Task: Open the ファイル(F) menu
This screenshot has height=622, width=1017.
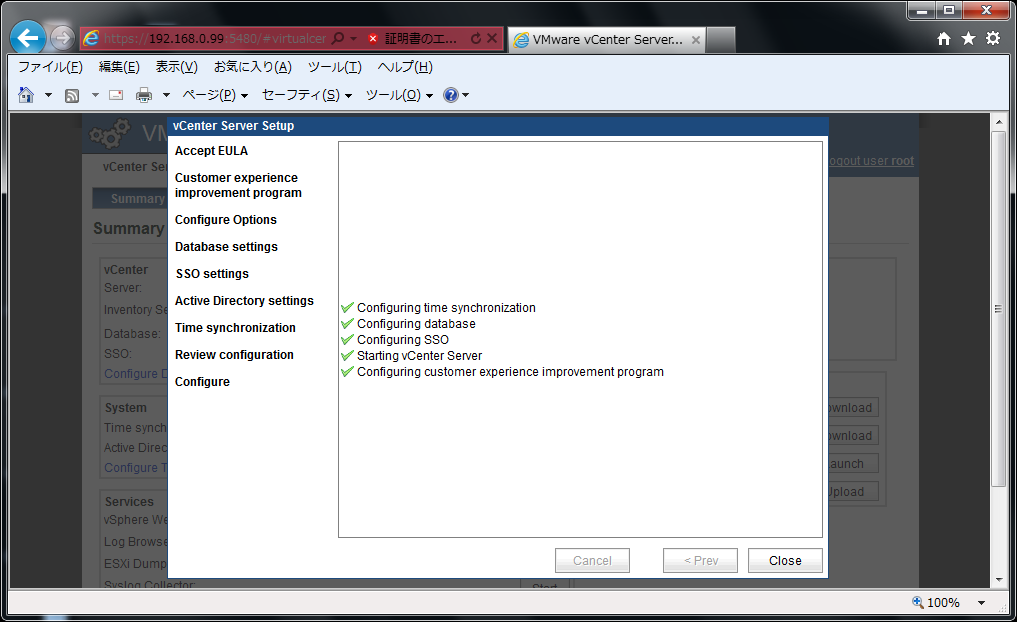Action: tap(50, 67)
